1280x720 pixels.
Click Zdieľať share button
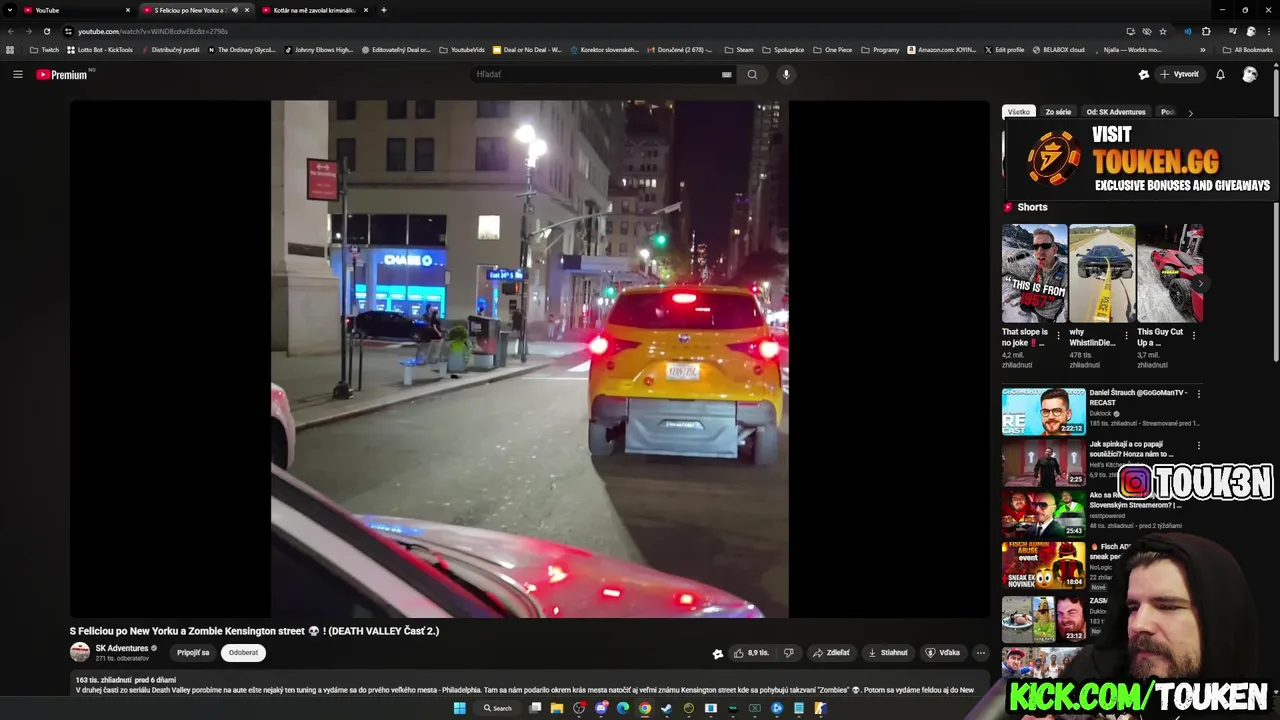(831, 653)
